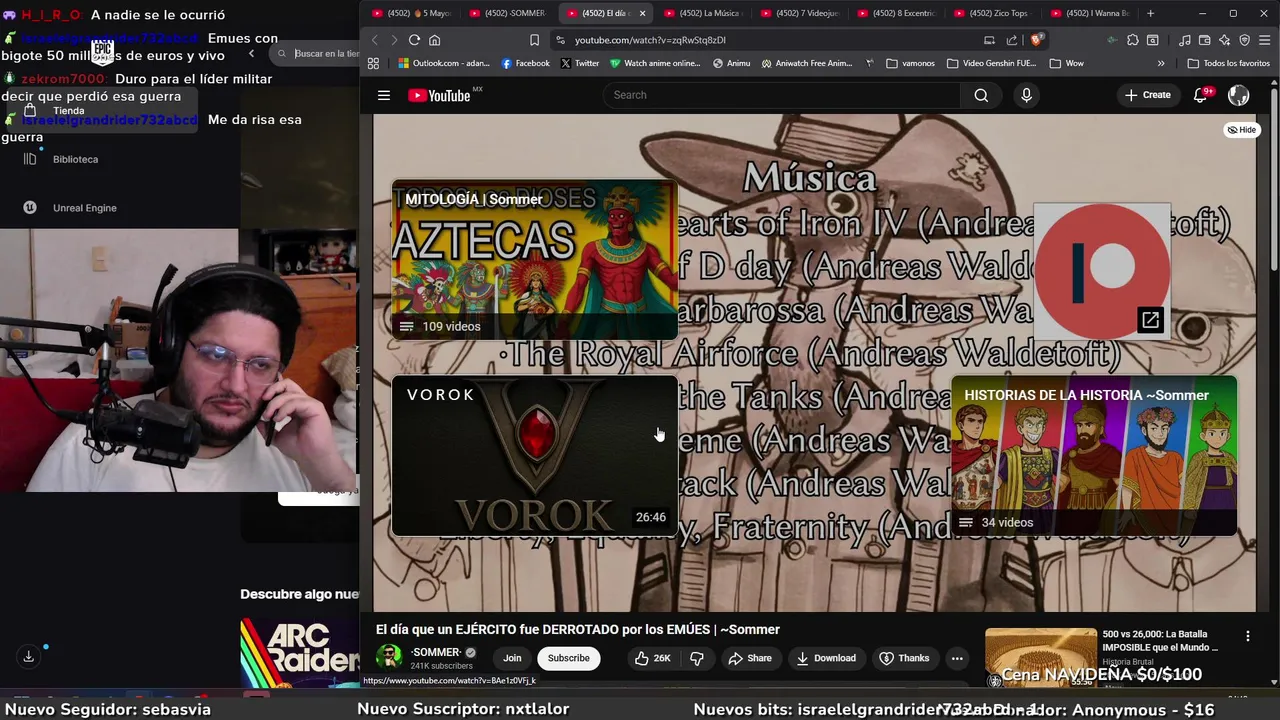
Task: Close the active El día browser tab
Action: coord(642,13)
